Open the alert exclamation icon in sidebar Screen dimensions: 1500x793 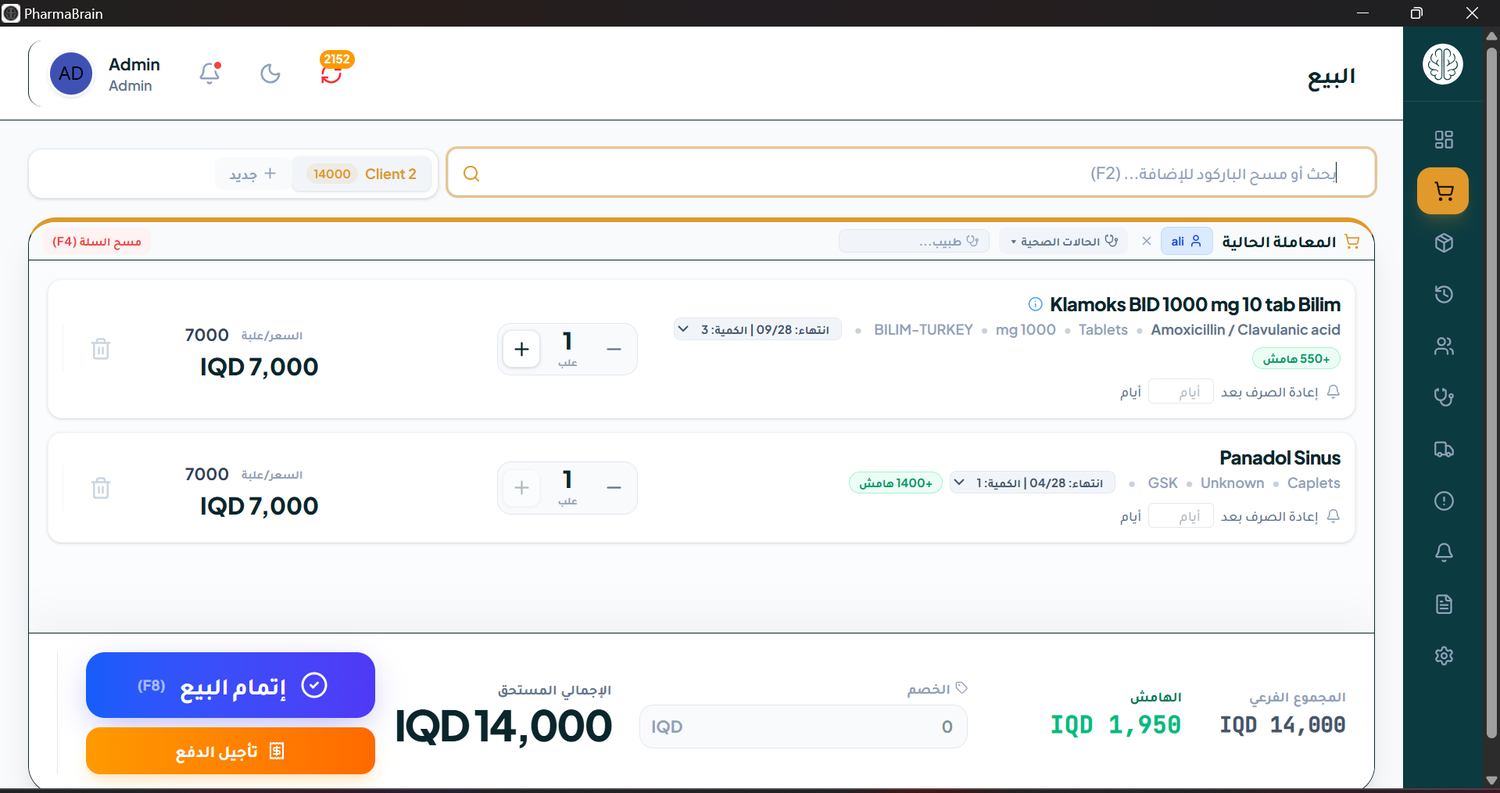pyautogui.click(x=1443, y=501)
